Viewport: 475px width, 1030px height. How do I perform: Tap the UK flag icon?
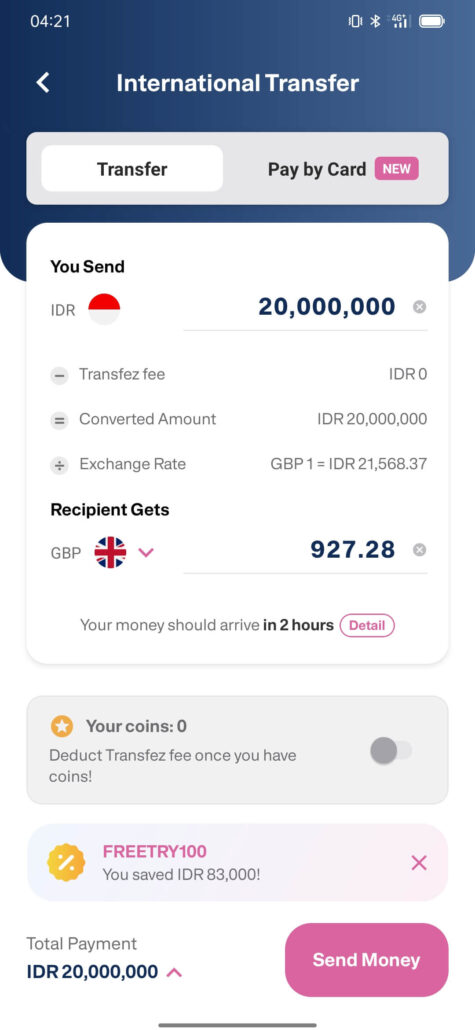coord(110,552)
